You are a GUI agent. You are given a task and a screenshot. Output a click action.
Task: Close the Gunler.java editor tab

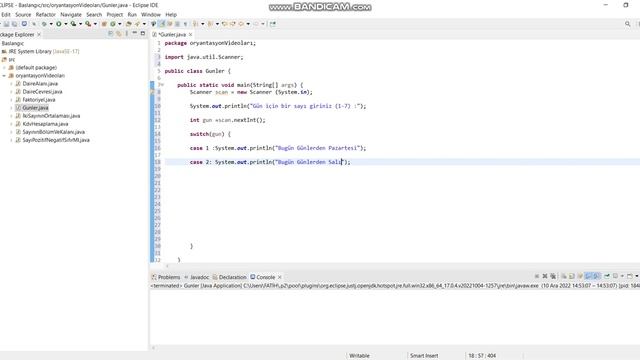point(190,35)
